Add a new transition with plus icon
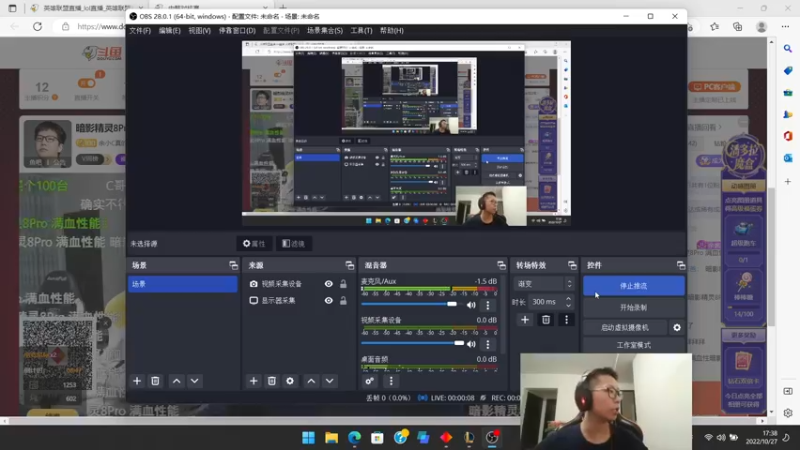The height and width of the screenshot is (450, 800). point(525,320)
